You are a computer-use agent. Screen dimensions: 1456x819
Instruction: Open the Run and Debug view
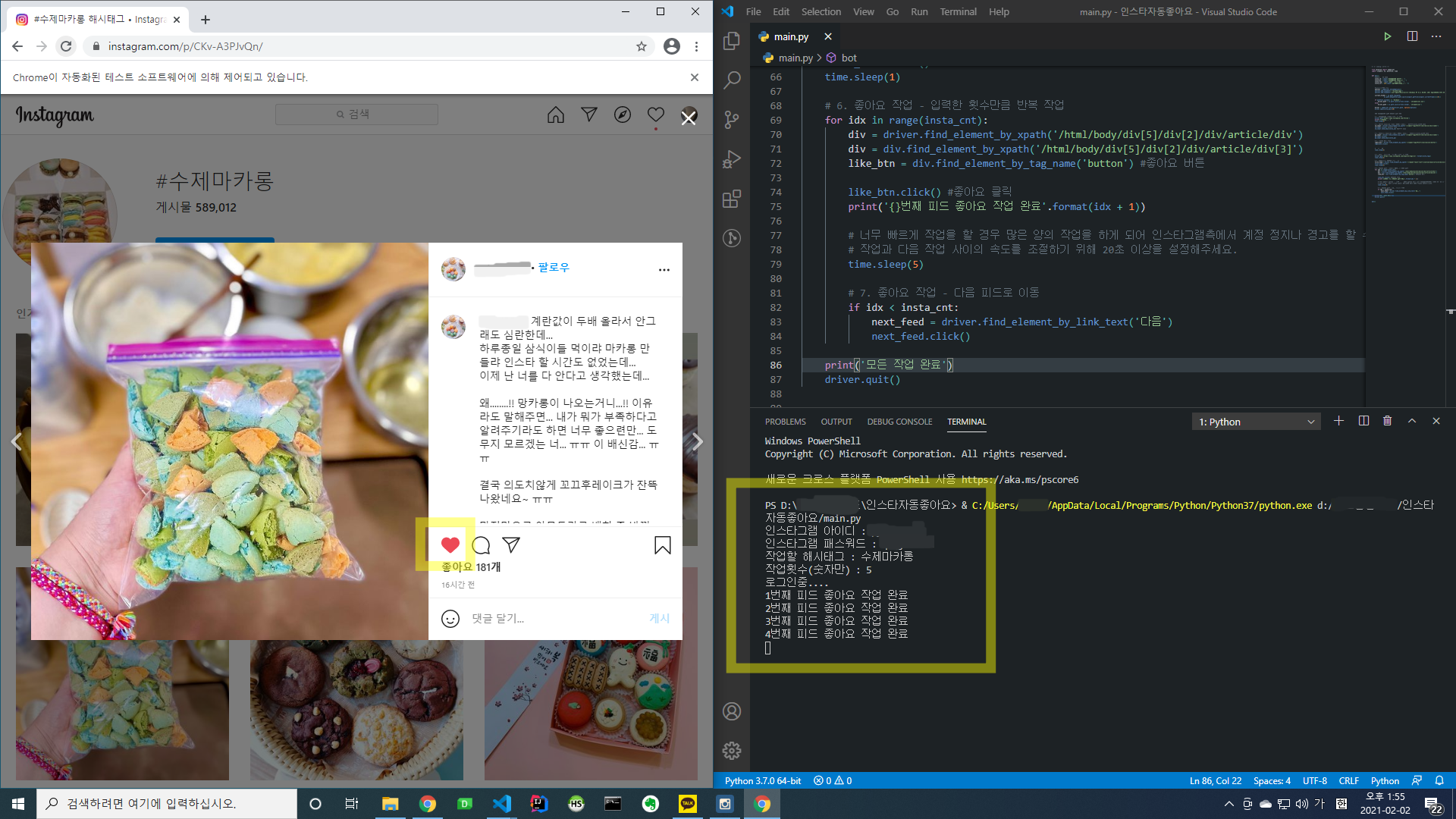[731, 159]
